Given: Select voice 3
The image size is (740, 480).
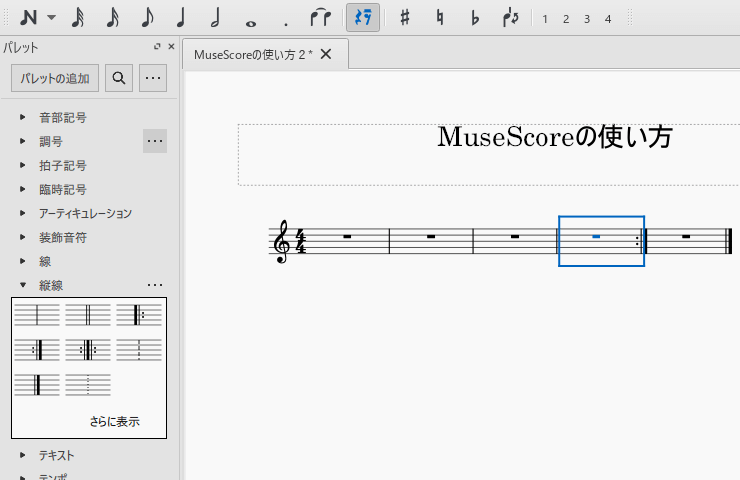Looking at the screenshot, I should tap(587, 19).
